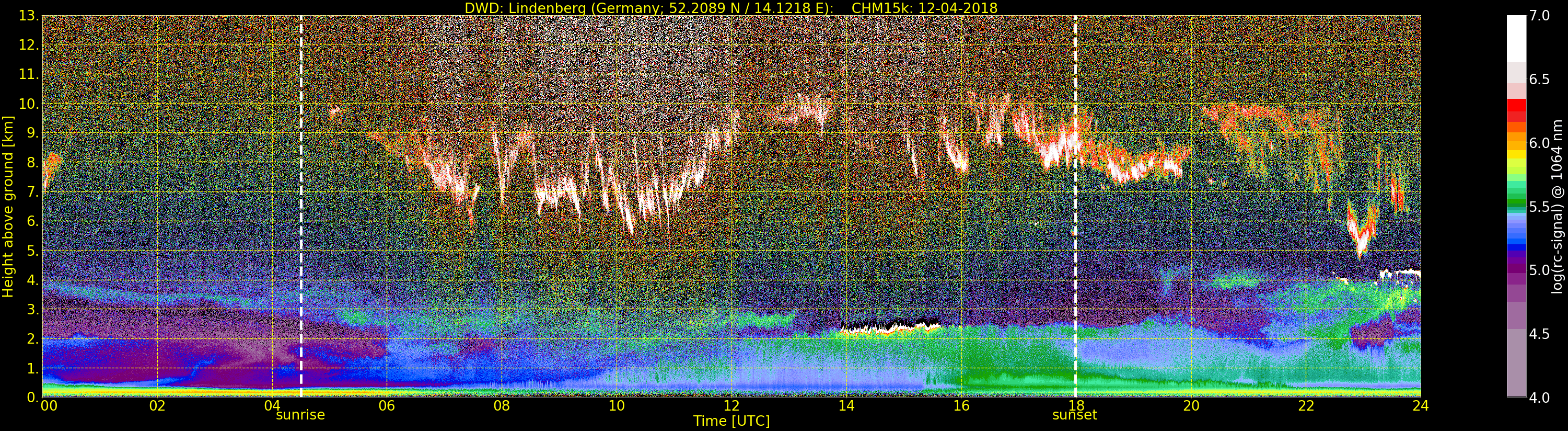This screenshot has width=1568, height=431.
Task: Click the '02' tick on the time axis
Action: 157,405
